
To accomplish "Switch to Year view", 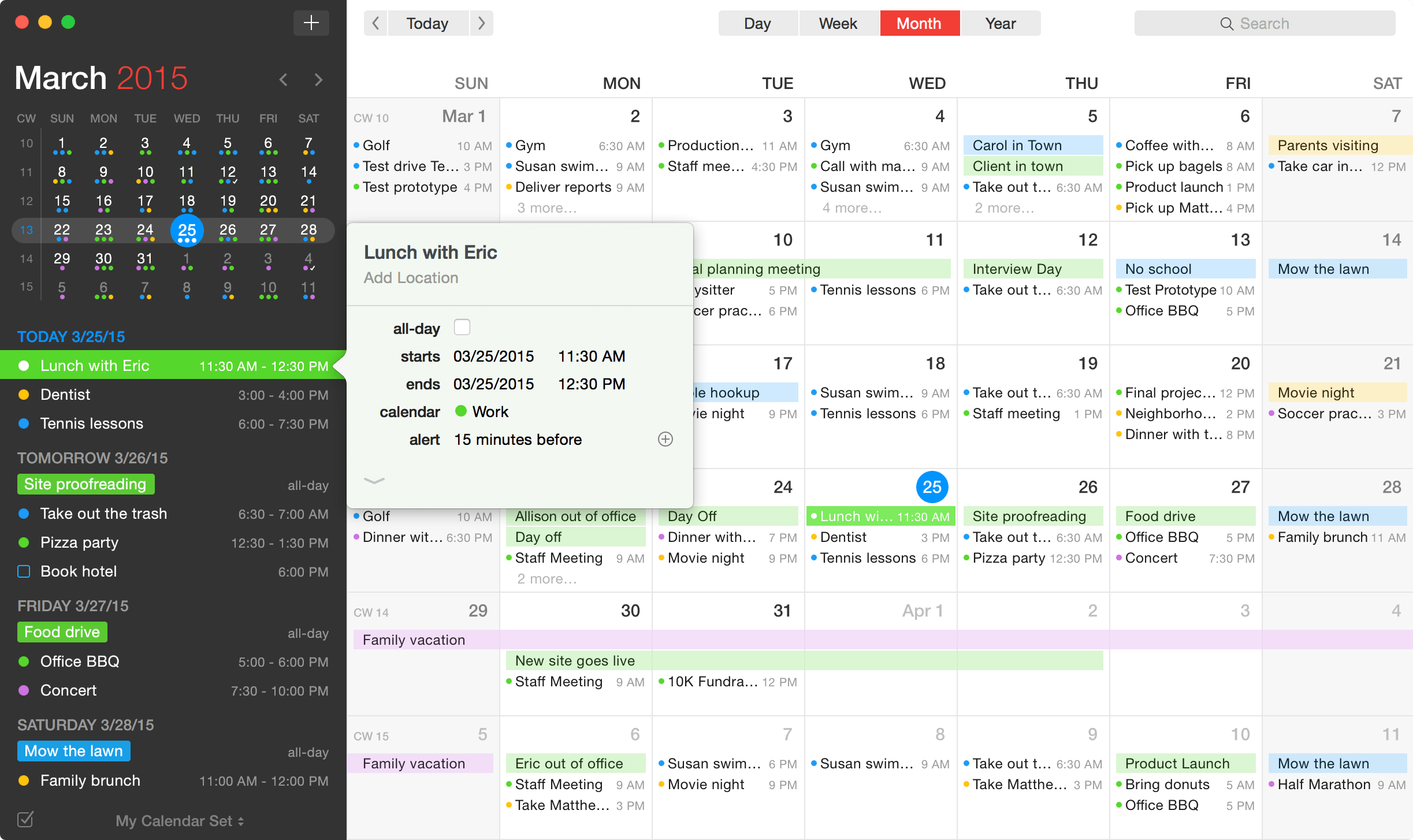I will coord(1000,23).
